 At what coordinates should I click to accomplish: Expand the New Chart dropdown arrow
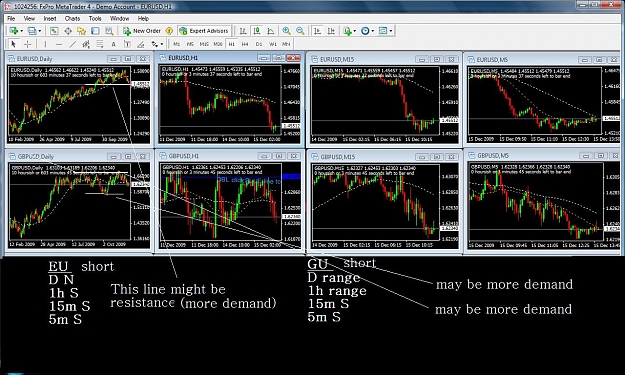click(21, 31)
